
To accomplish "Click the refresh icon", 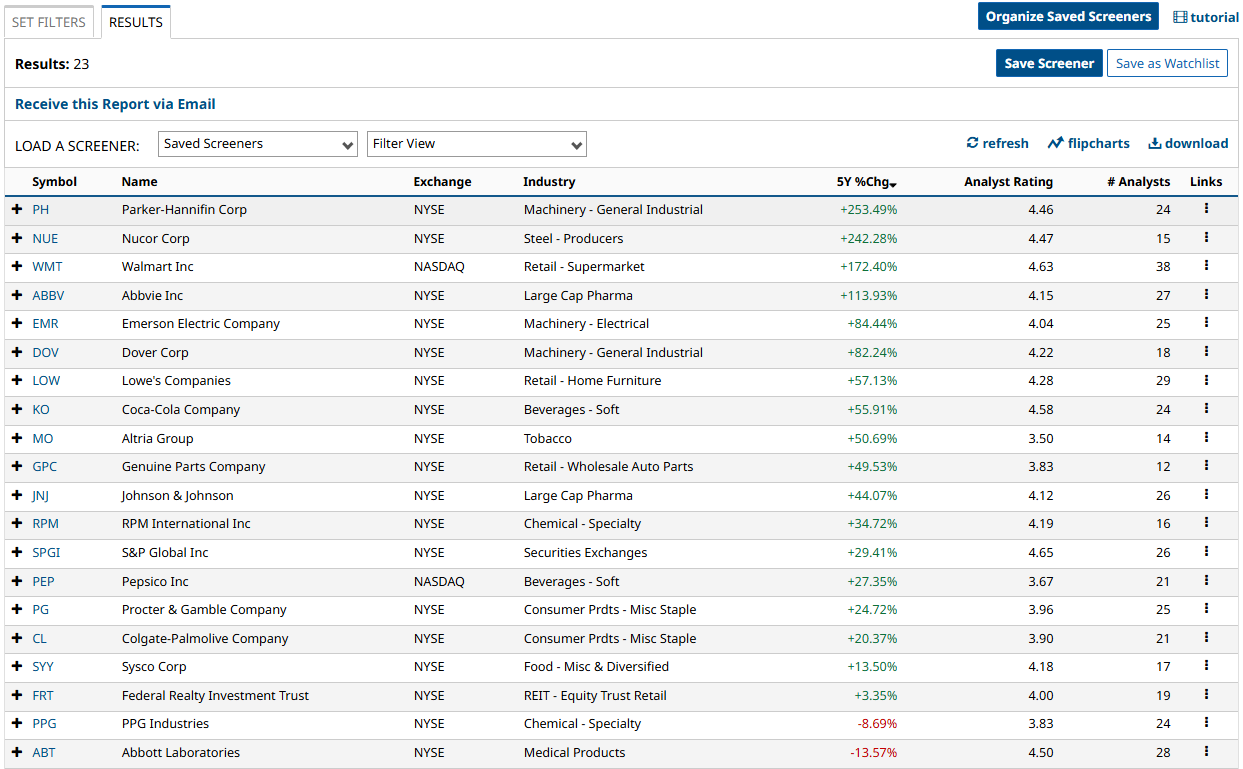I will (972, 143).
